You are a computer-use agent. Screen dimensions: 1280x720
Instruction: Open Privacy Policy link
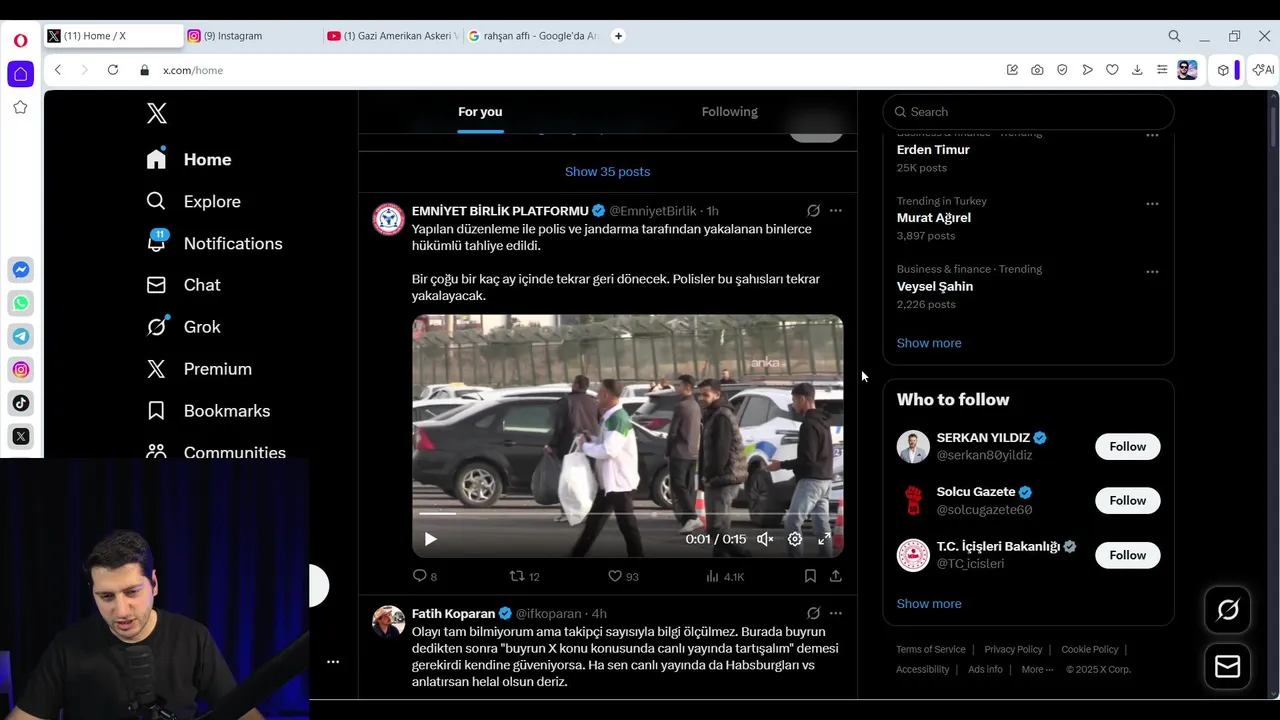click(1013, 649)
